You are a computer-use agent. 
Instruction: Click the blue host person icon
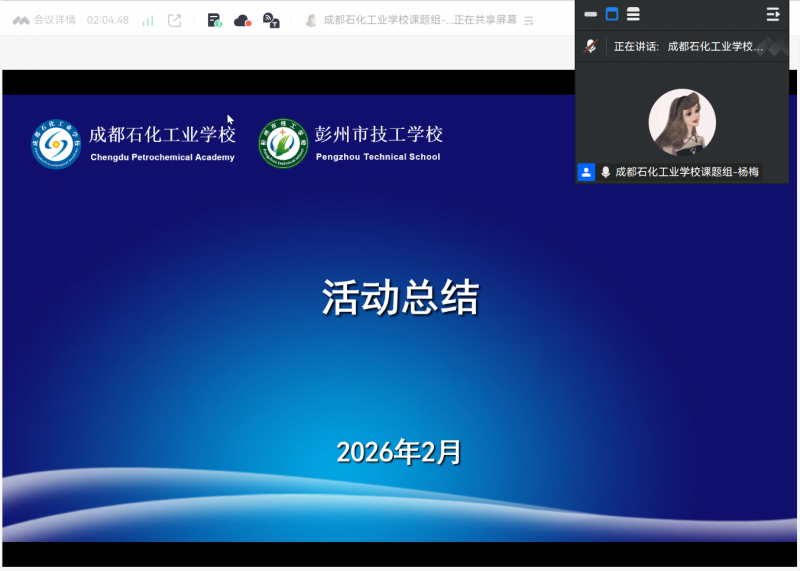pos(586,172)
